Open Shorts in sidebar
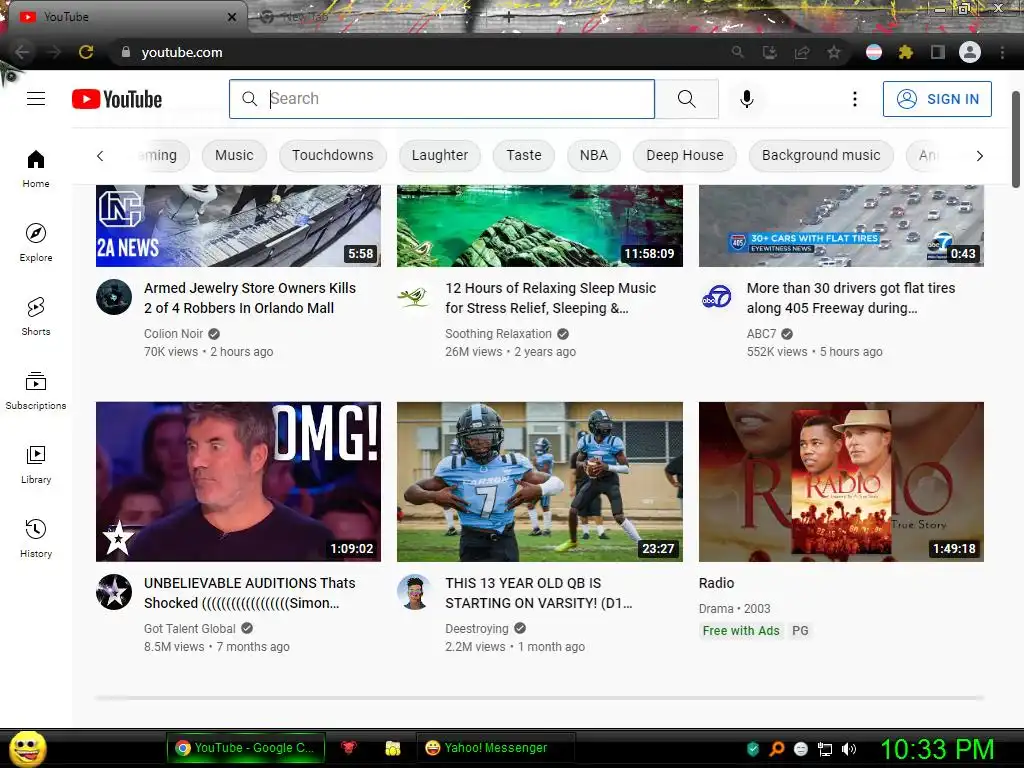1024x768 pixels. point(36,316)
